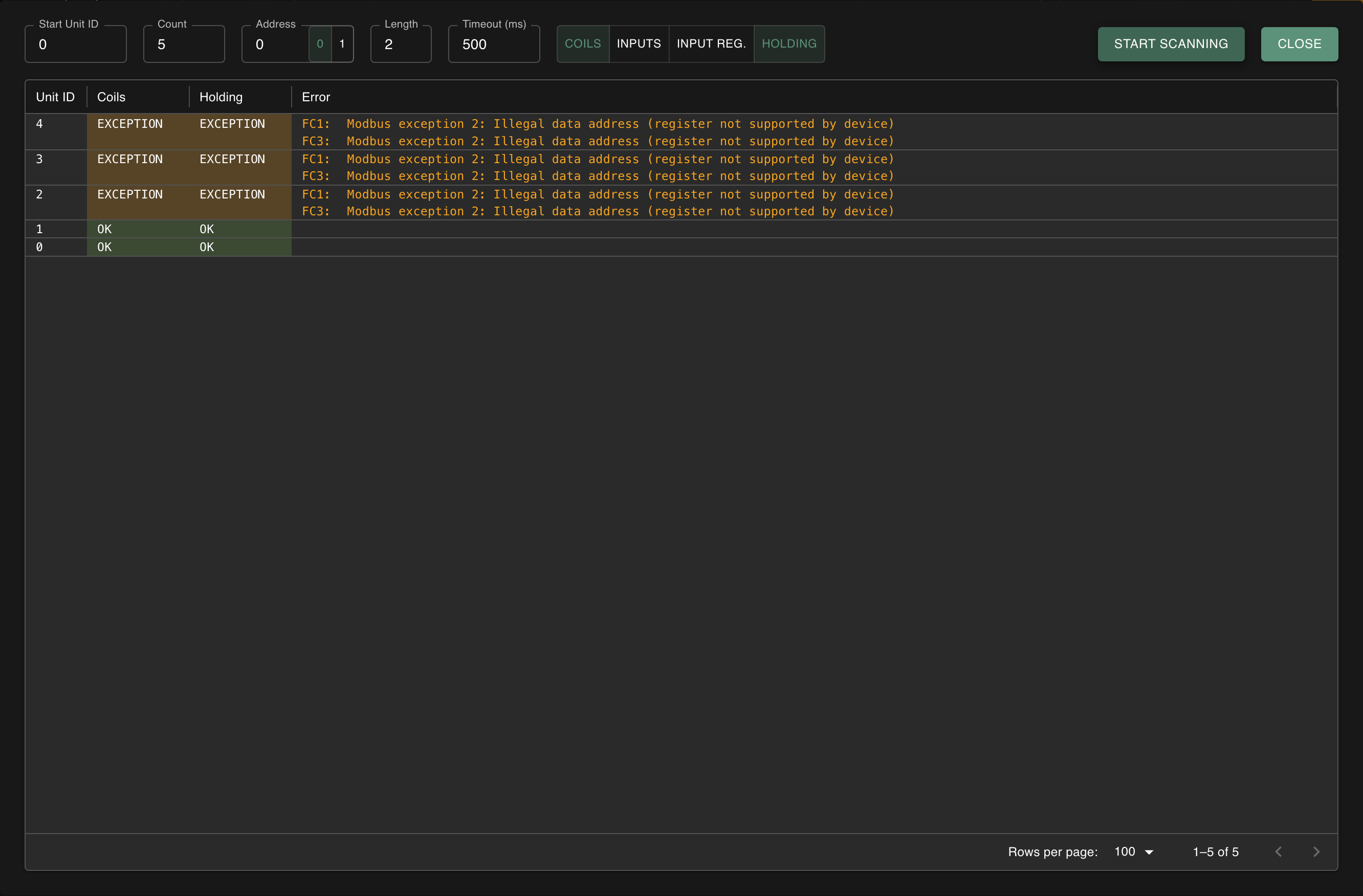This screenshot has height=896, width=1363.
Task: Click FC3 error message for unit 2
Action: [x=597, y=211]
